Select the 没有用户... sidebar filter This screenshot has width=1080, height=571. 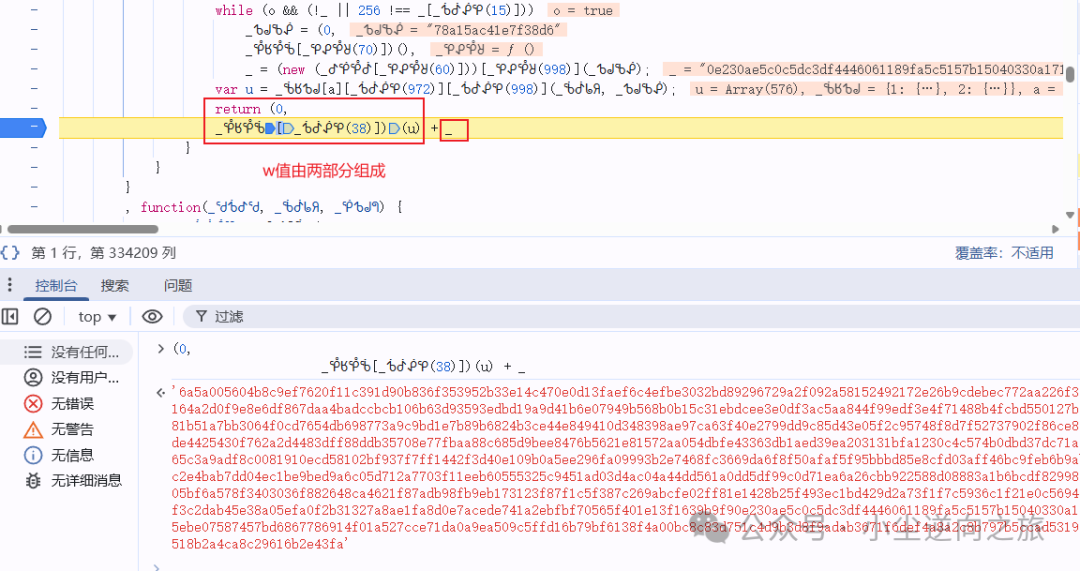pyautogui.click(x=68, y=377)
